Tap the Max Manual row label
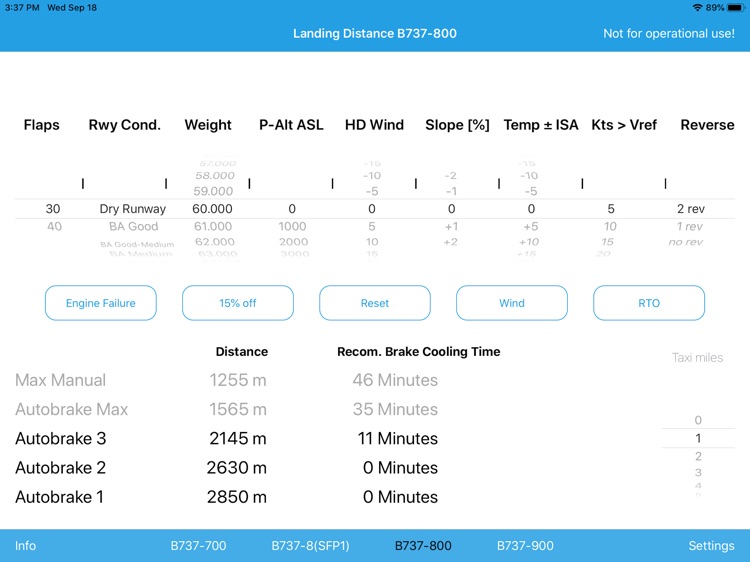This screenshot has width=750, height=562. [x=60, y=380]
